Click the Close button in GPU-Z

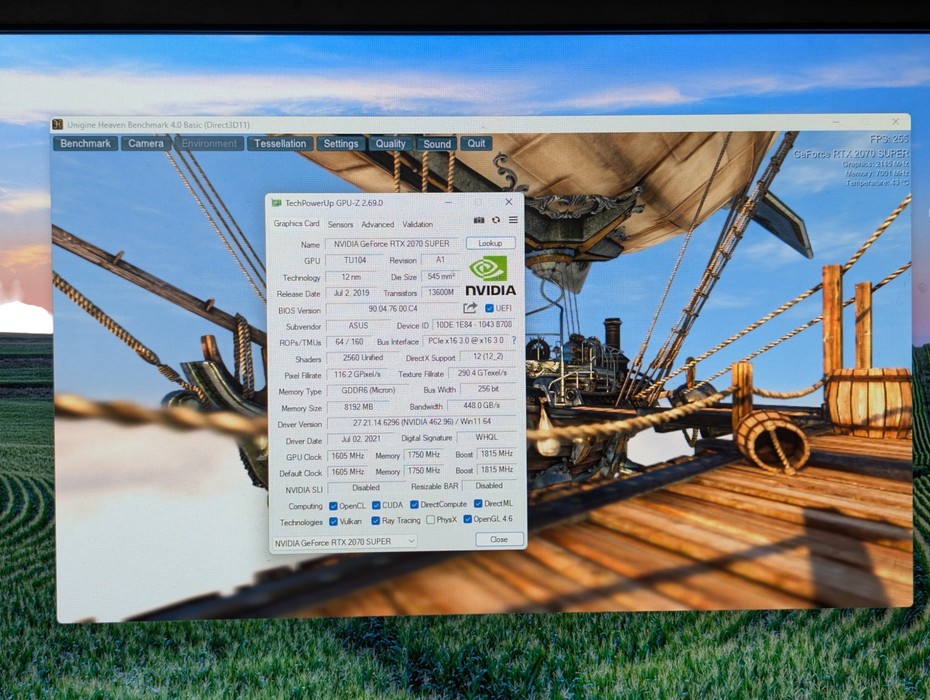pyautogui.click(x=499, y=539)
